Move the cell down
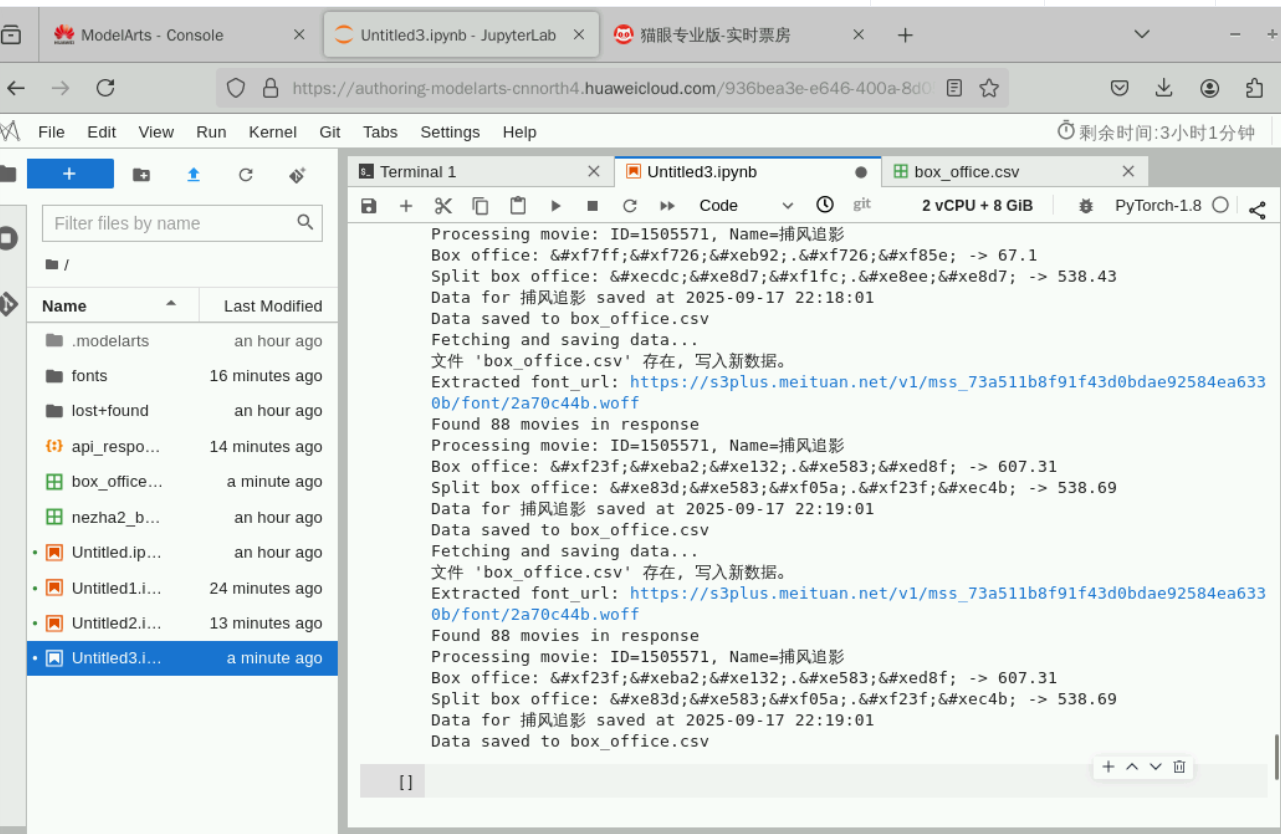Screen dimensions: 1281x834 [x=1156, y=767]
